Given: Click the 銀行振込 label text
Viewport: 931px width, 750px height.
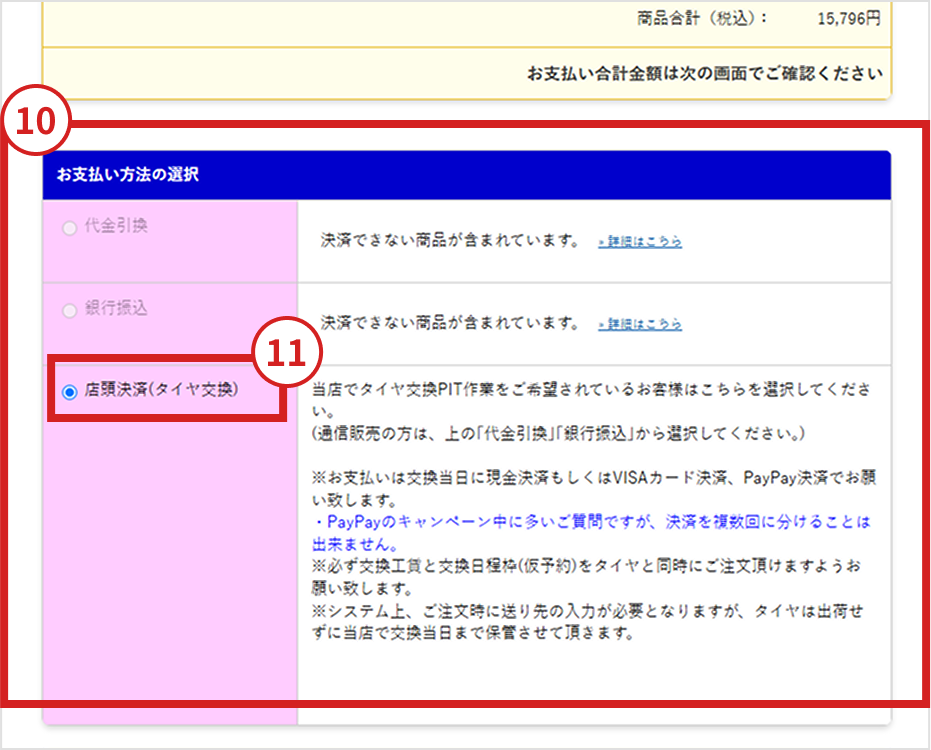Looking at the screenshot, I should tap(116, 310).
